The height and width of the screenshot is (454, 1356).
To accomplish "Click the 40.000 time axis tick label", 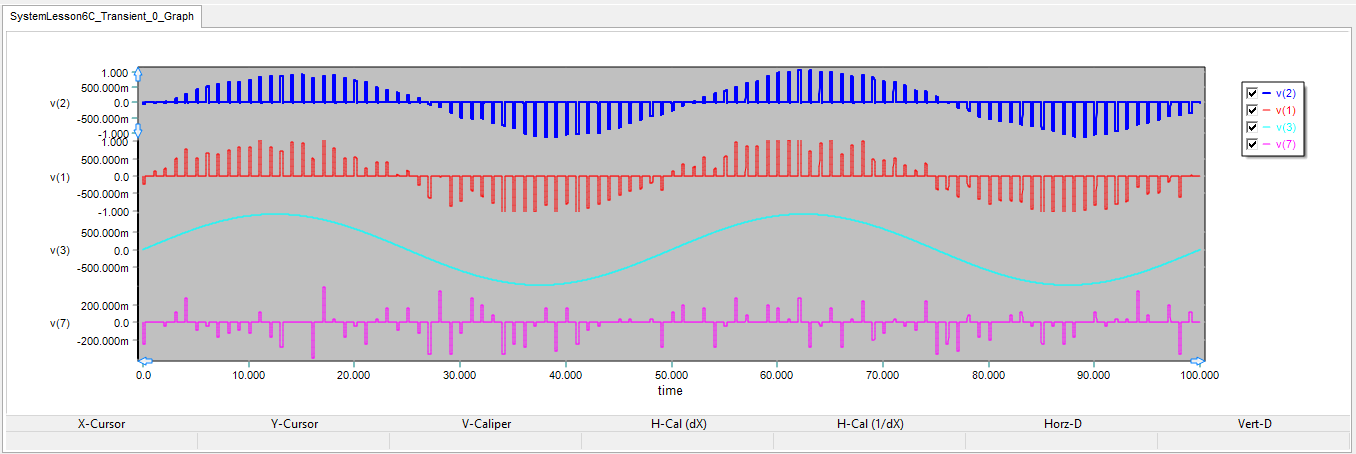I will tap(565, 376).
